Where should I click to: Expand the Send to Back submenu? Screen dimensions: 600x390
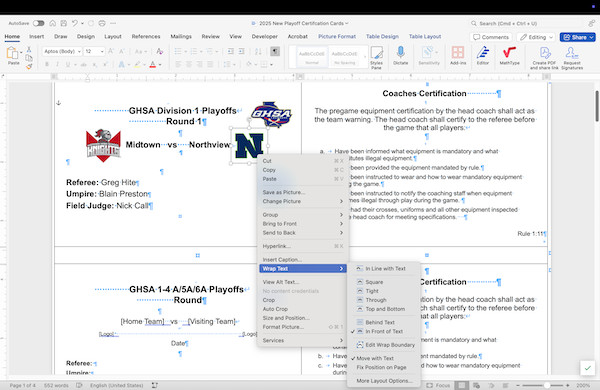pyautogui.click(x=302, y=233)
